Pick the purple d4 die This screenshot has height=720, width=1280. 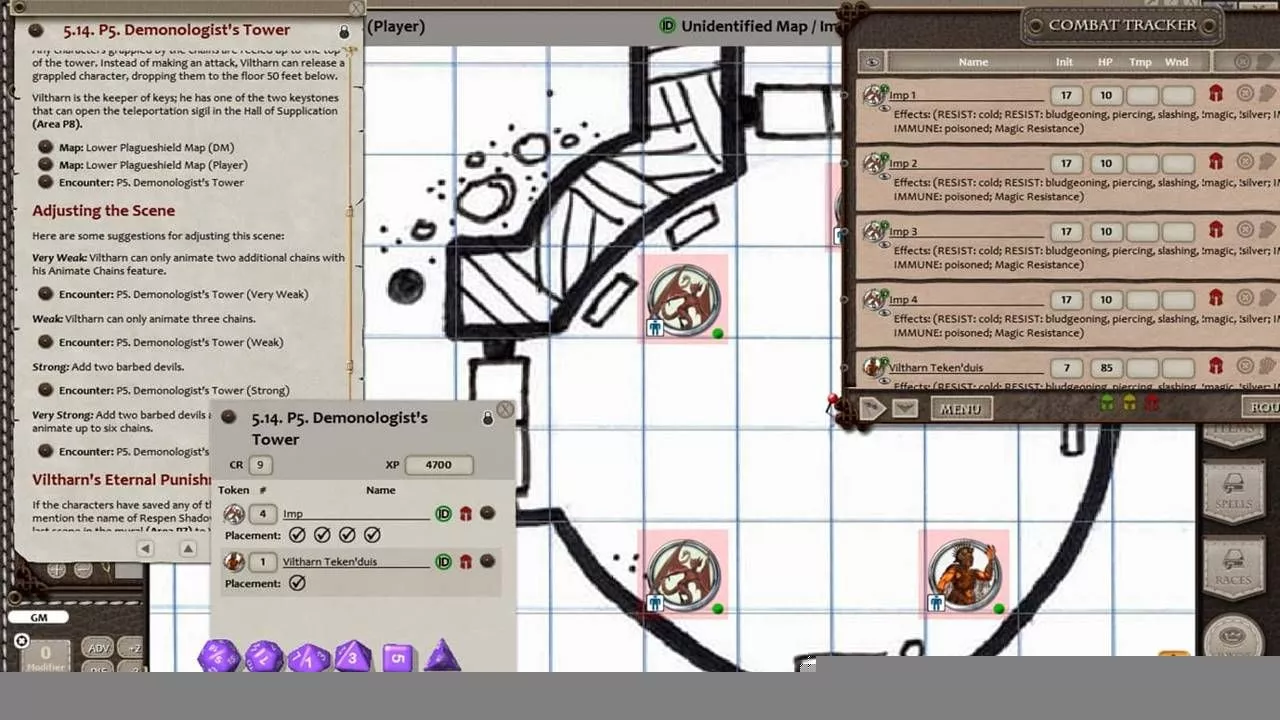click(x=442, y=657)
